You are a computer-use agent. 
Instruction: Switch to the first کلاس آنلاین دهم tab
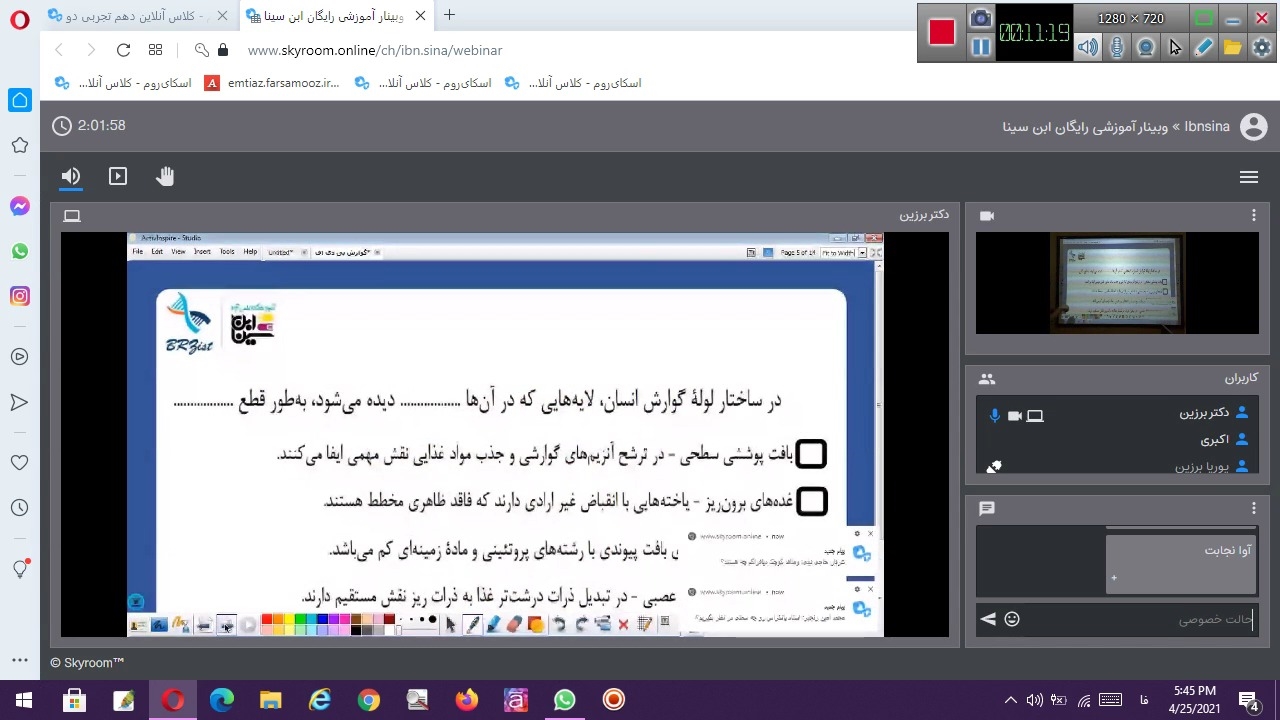click(x=135, y=16)
